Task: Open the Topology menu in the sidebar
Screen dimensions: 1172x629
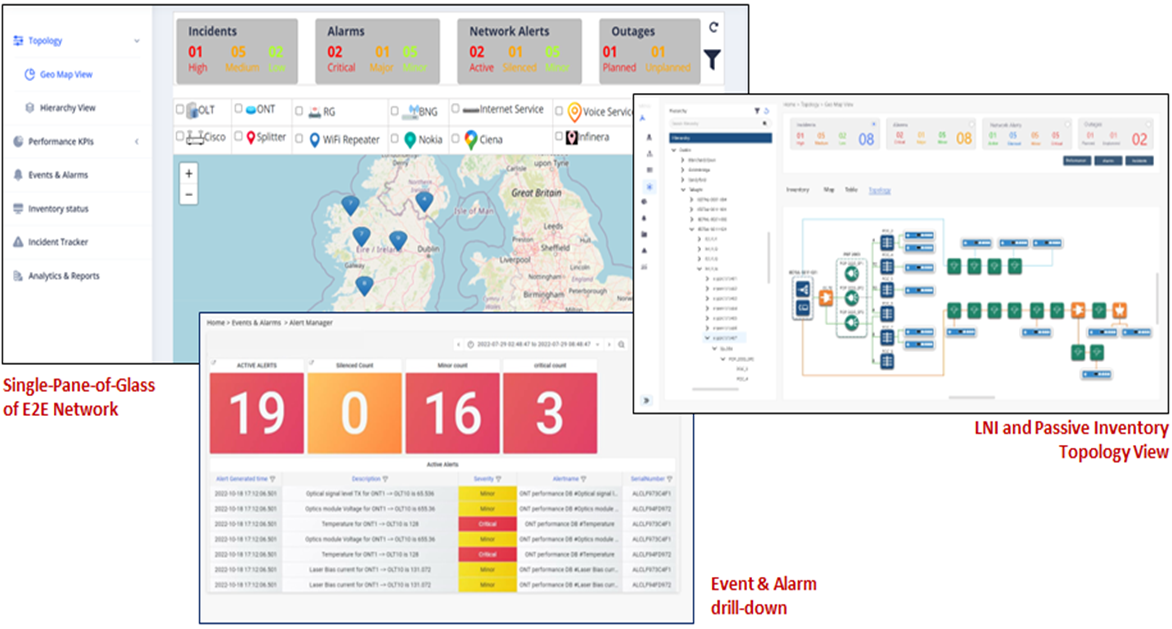Action: point(45,41)
